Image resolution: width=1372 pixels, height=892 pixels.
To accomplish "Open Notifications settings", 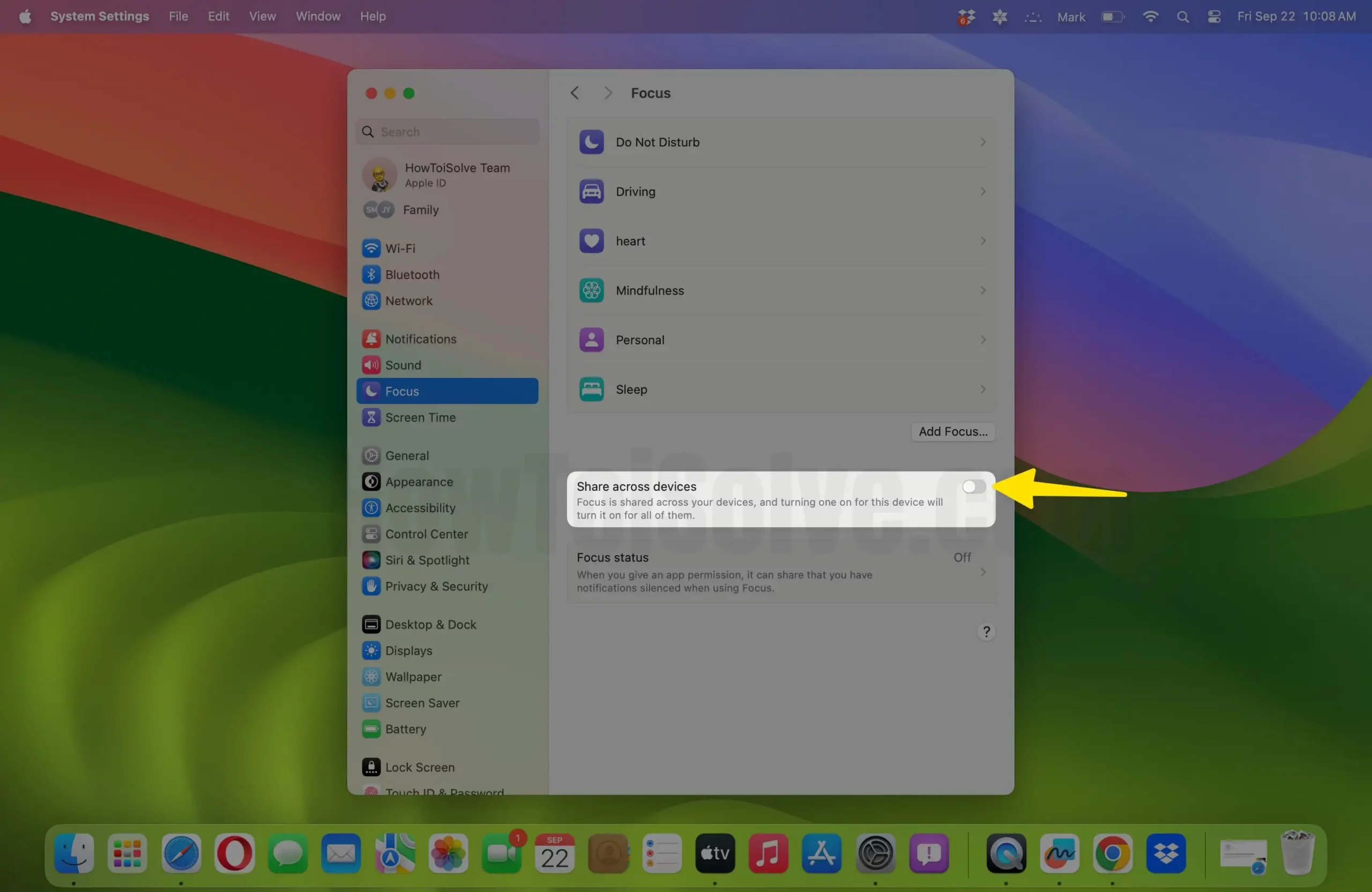I will tap(448, 339).
